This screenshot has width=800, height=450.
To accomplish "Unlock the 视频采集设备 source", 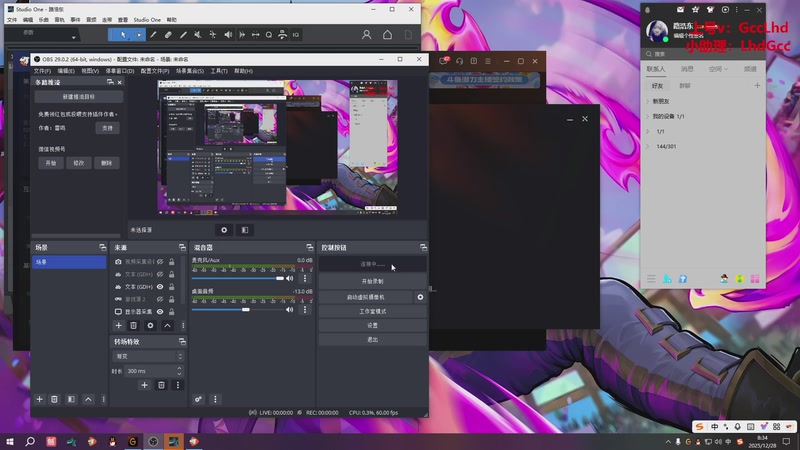I will [171, 262].
